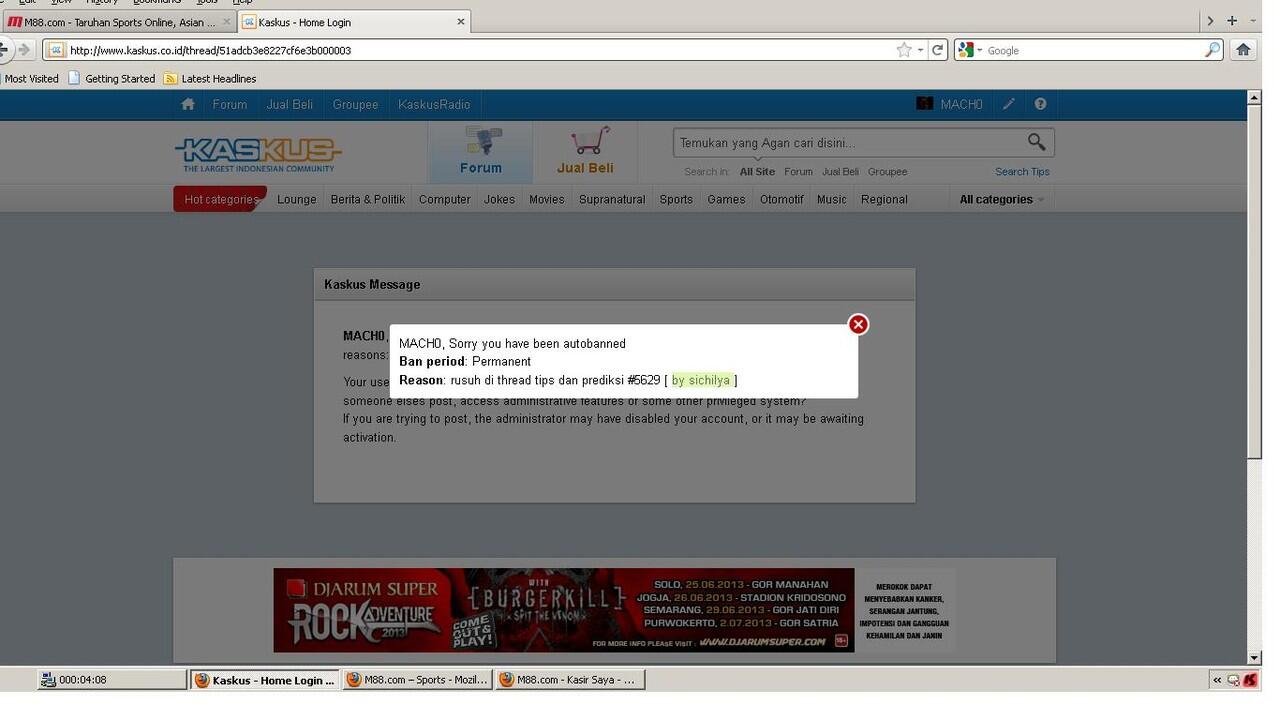Open the Jokes category

point(499,199)
